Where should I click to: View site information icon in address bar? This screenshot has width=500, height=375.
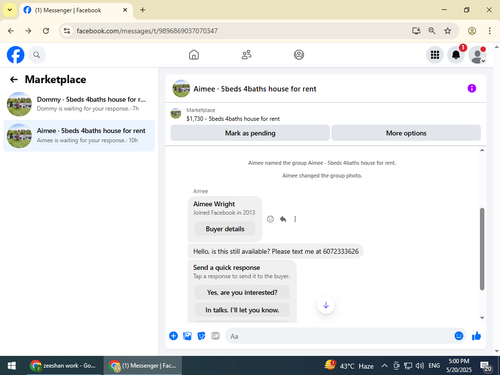(67, 31)
